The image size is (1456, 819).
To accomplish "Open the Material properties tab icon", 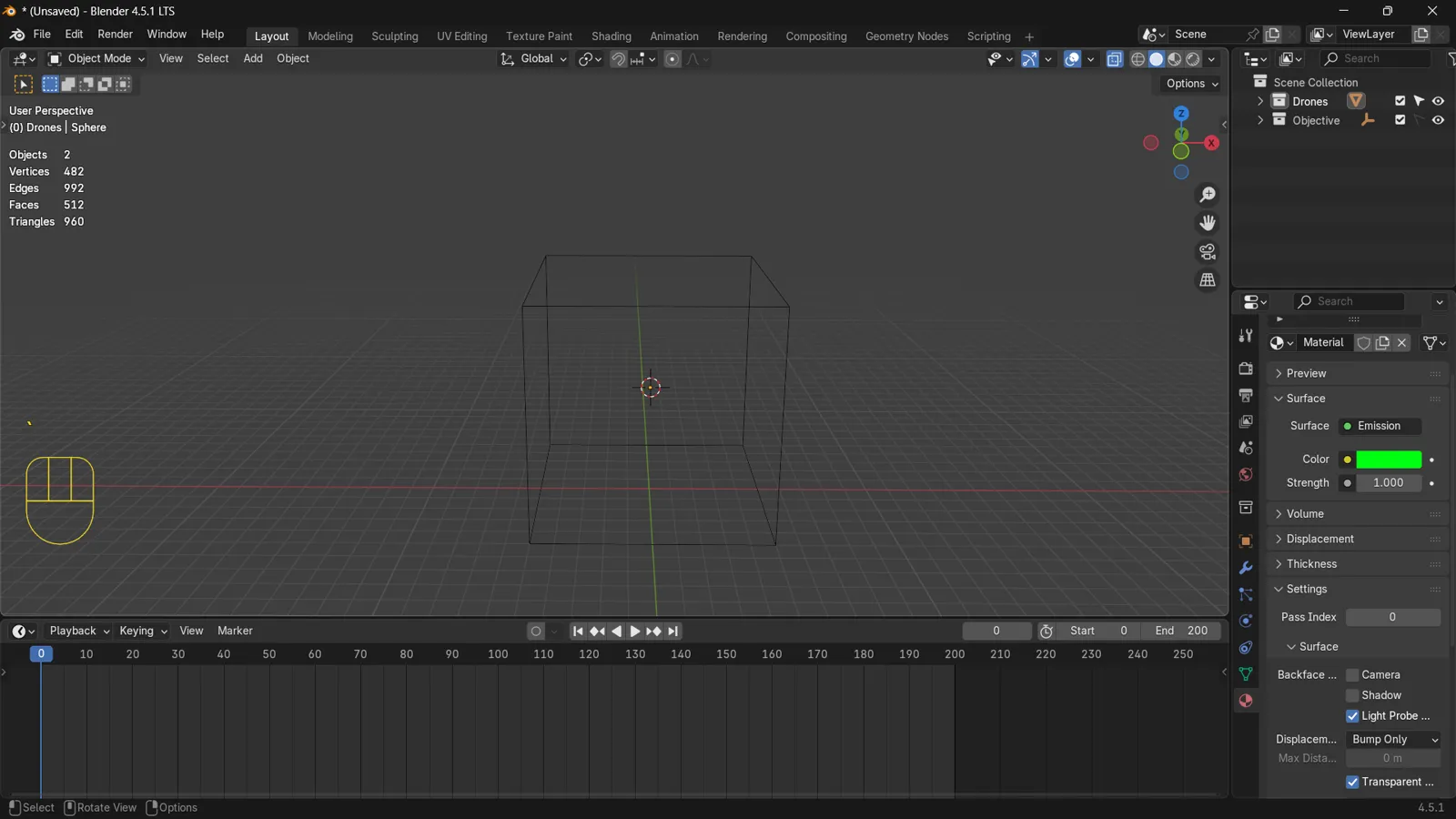I will tap(1246, 701).
